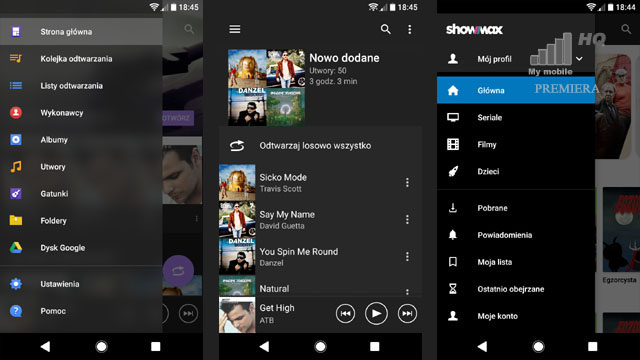Open Powiadomienia bell icon
Screen dimensions: 640x360
click(453, 235)
